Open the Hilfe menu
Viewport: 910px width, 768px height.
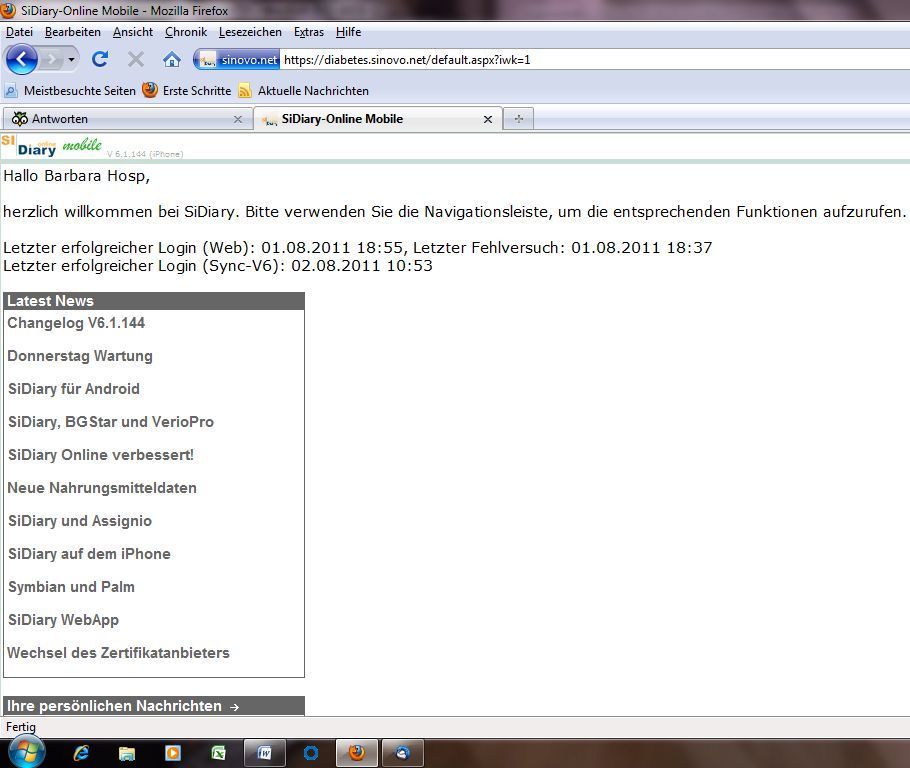(348, 32)
